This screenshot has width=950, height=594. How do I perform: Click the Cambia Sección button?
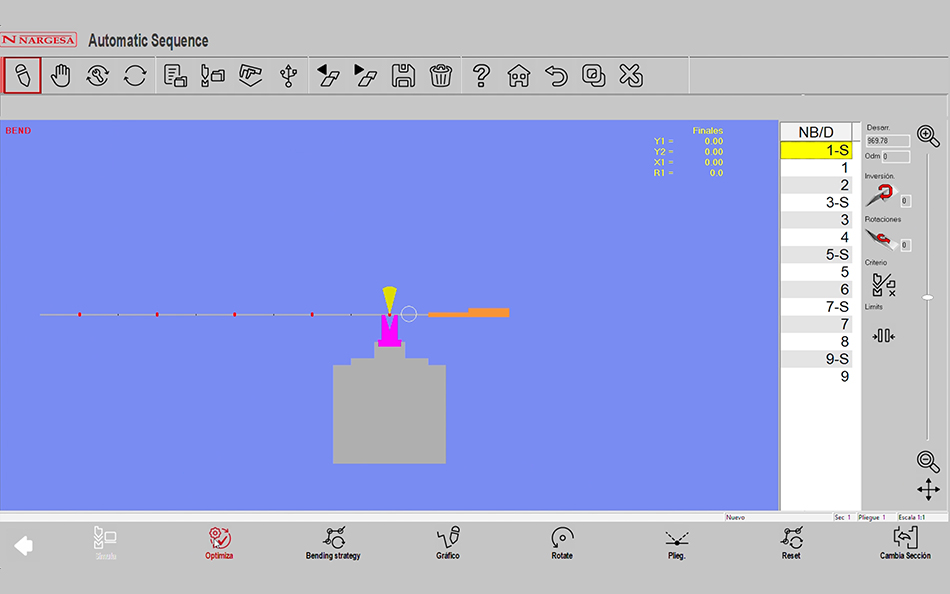[905, 543]
